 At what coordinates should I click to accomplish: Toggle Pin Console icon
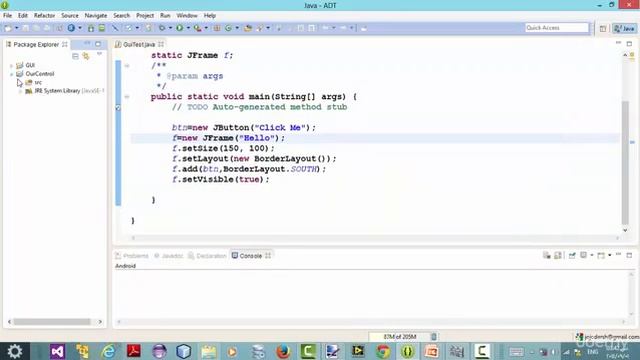572,256
